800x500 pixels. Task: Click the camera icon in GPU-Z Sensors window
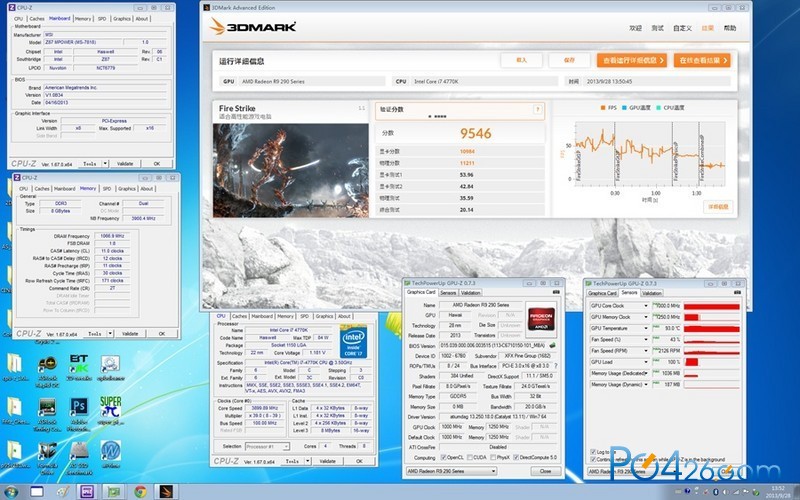pos(737,292)
